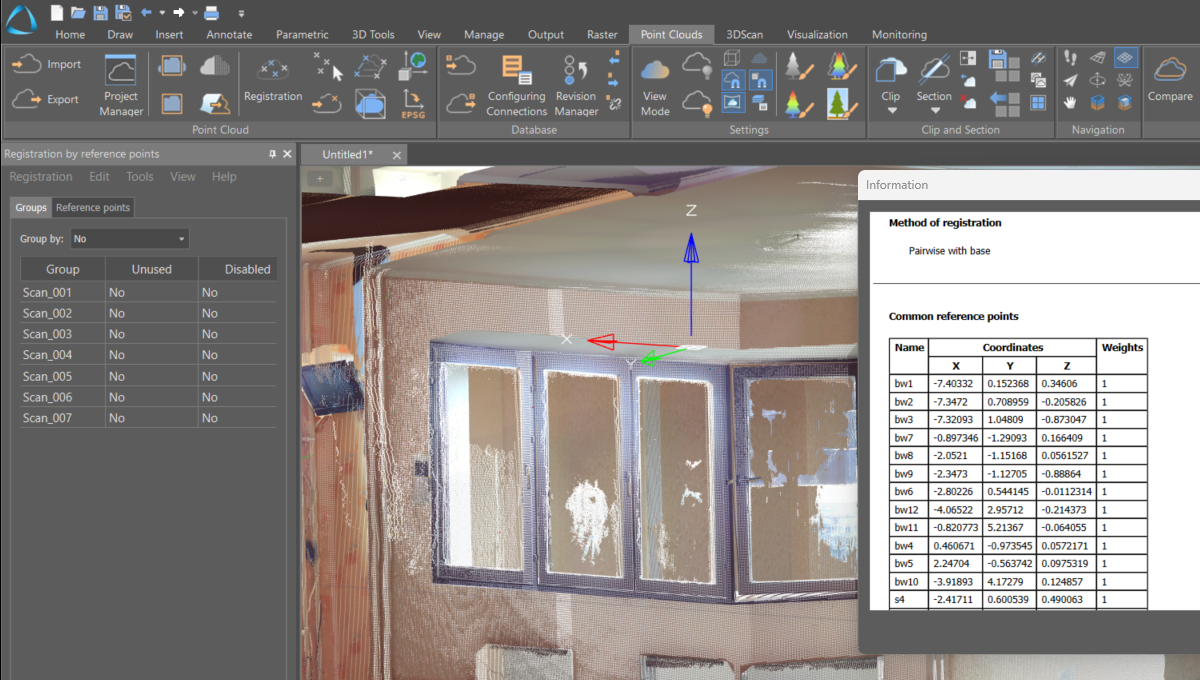The width and height of the screenshot is (1200, 680).
Task: Open the Group by combo box
Action: tap(129, 238)
